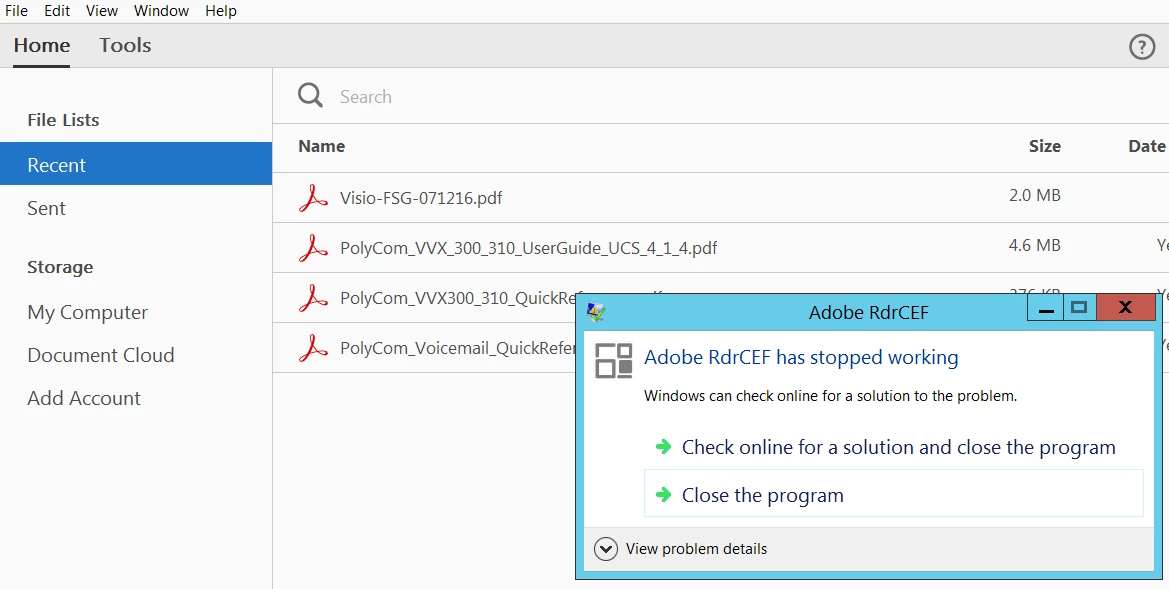Open the View menu
The image size is (1169, 589).
101,11
